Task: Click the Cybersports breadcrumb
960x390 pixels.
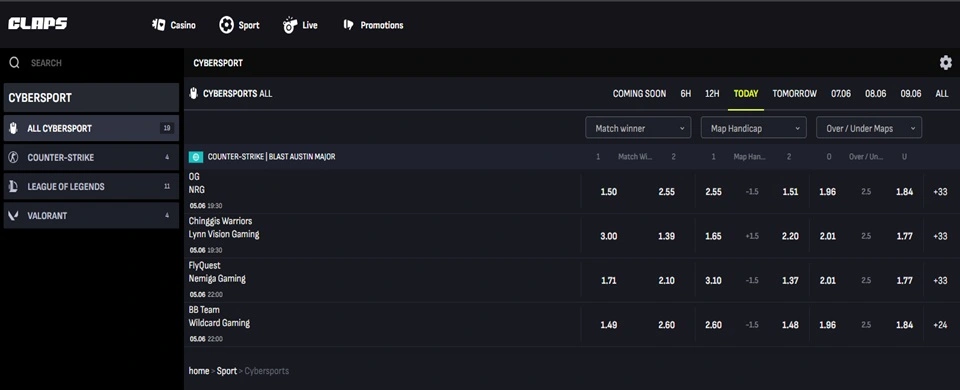Action: [x=266, y=371]
